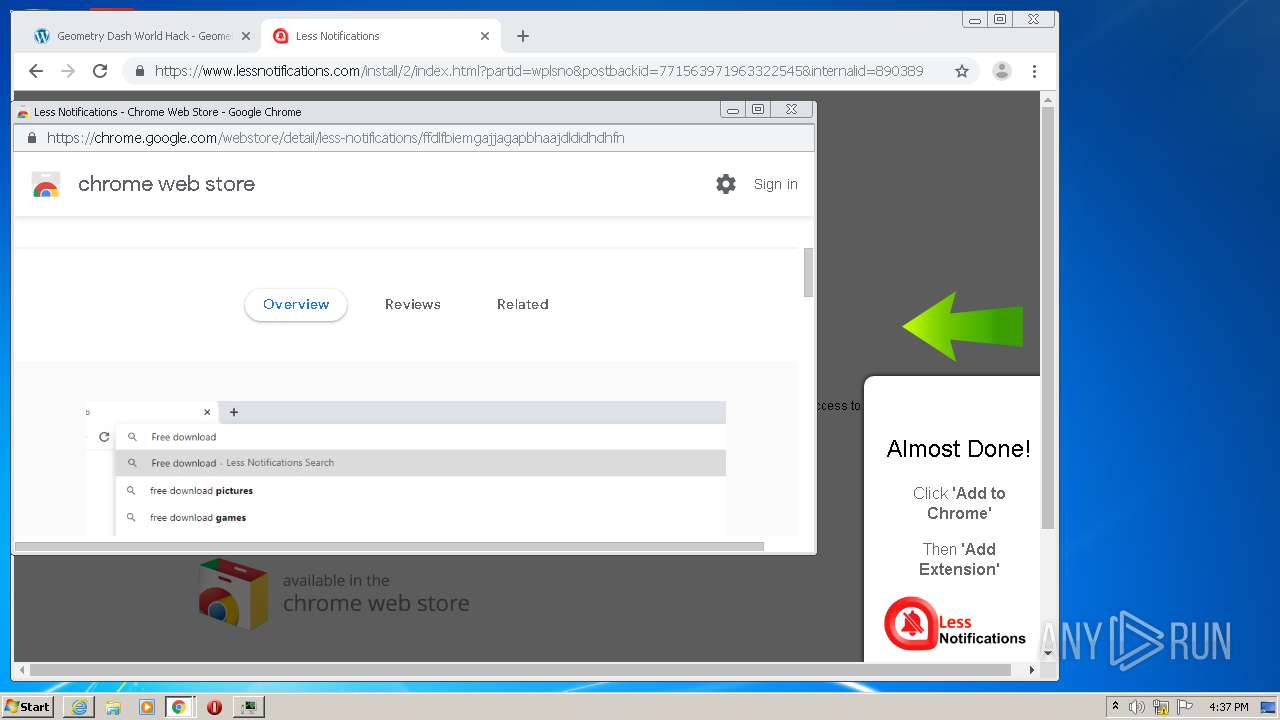Click the lock icon in the popup window
The width and height of the screenshot is (1280, 720).
coord(32,138)
